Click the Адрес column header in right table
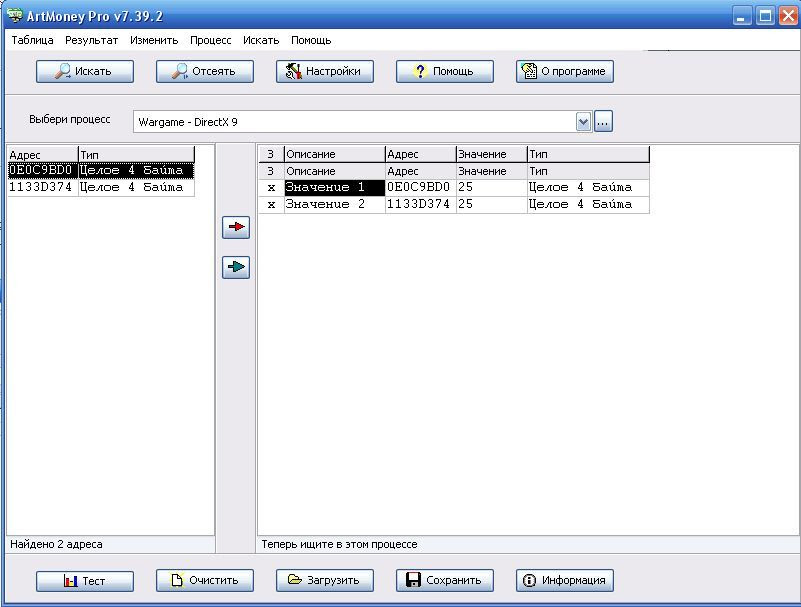Screen dimensions: 801x607 420,154
